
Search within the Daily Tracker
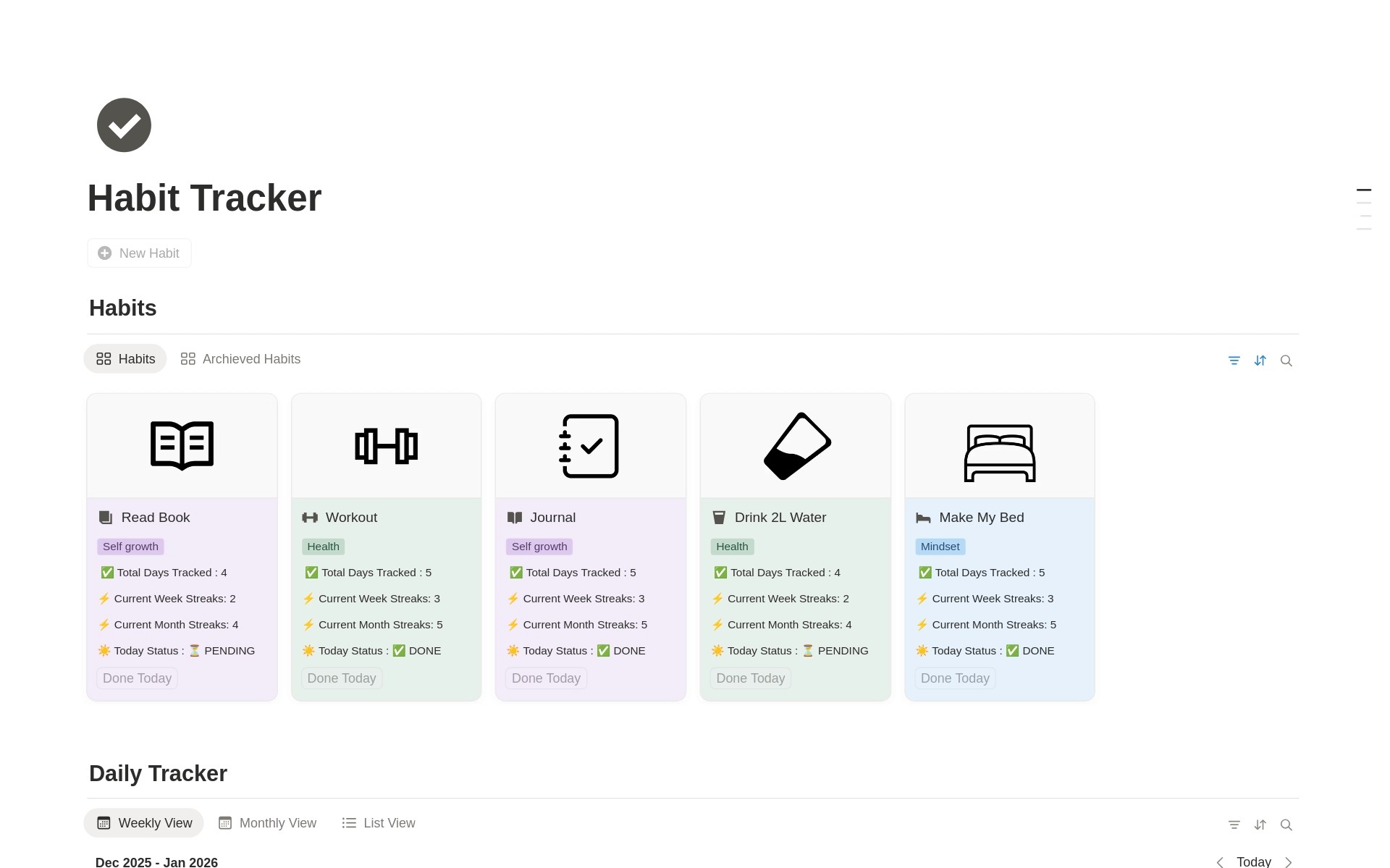coord(1286,825)
